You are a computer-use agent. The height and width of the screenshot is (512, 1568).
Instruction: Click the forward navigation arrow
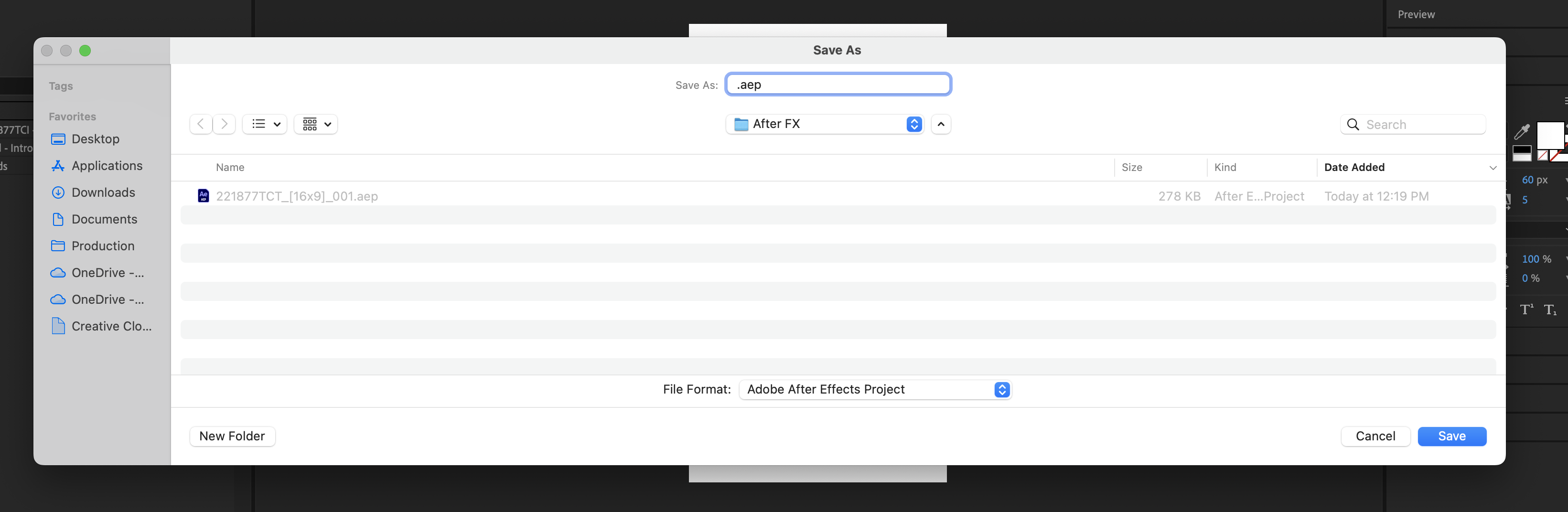click(x=224, y=124)
